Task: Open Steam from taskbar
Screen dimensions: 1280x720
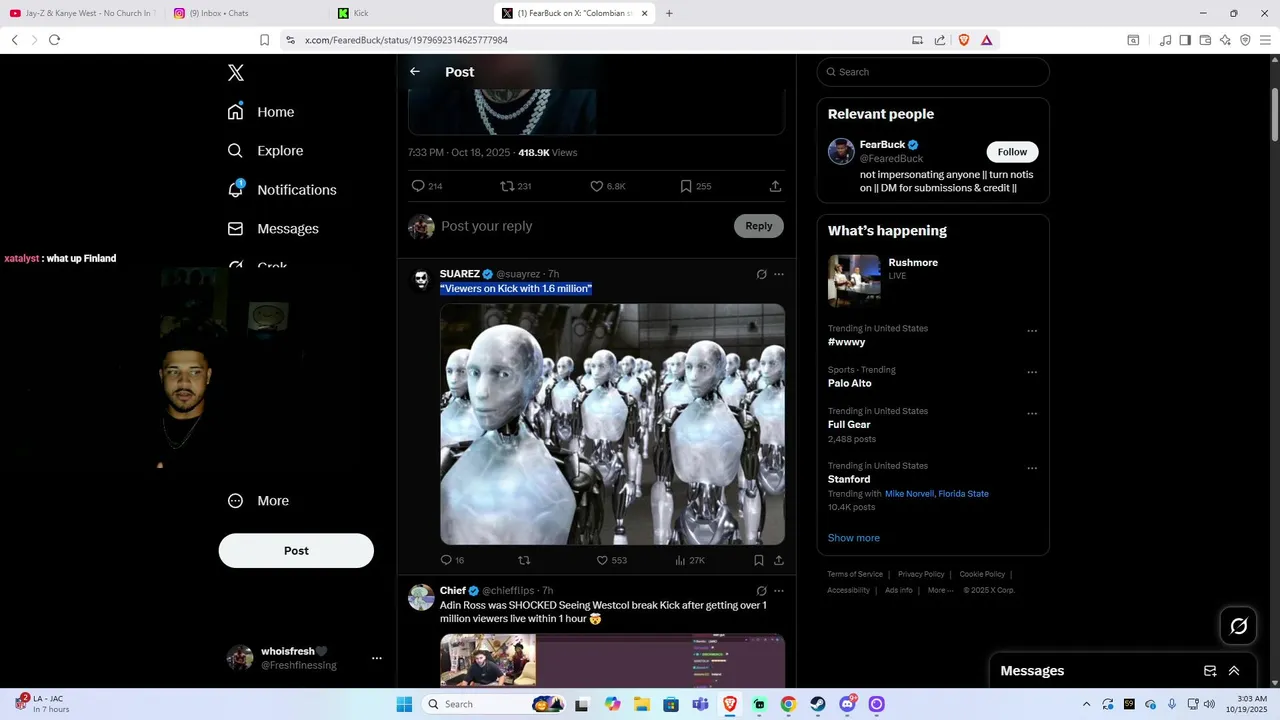Action: (818, 704)
